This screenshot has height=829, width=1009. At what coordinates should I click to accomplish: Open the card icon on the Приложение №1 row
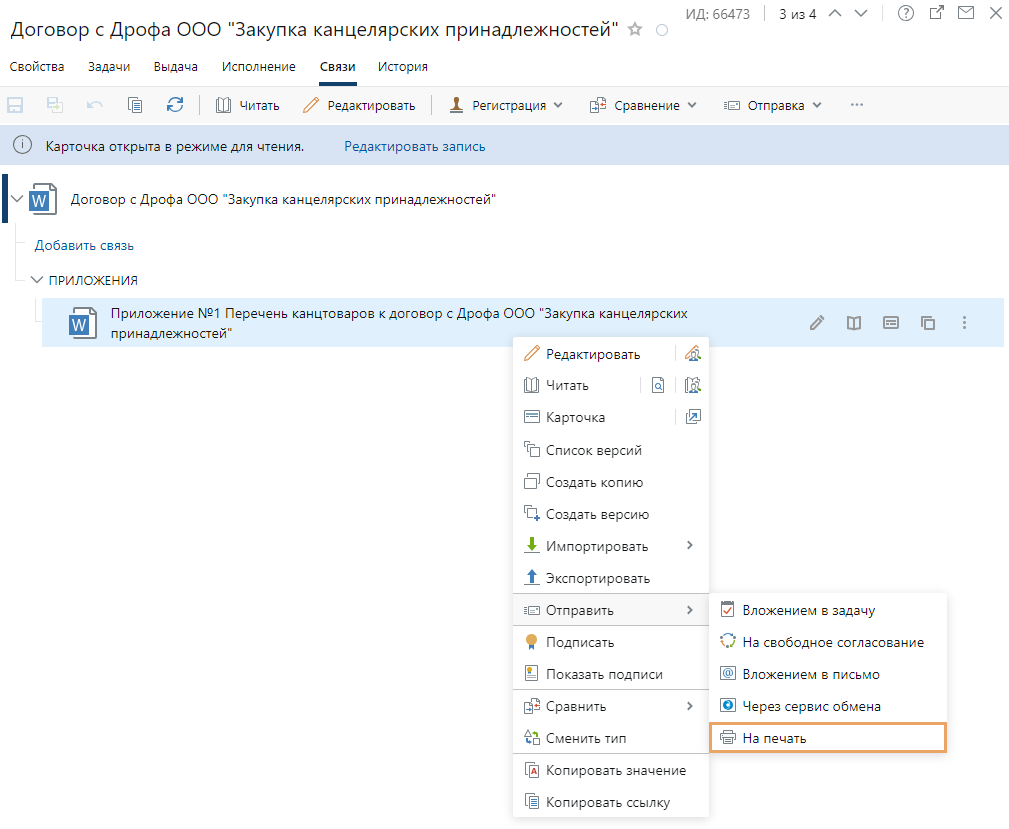[x=891, y=323]
